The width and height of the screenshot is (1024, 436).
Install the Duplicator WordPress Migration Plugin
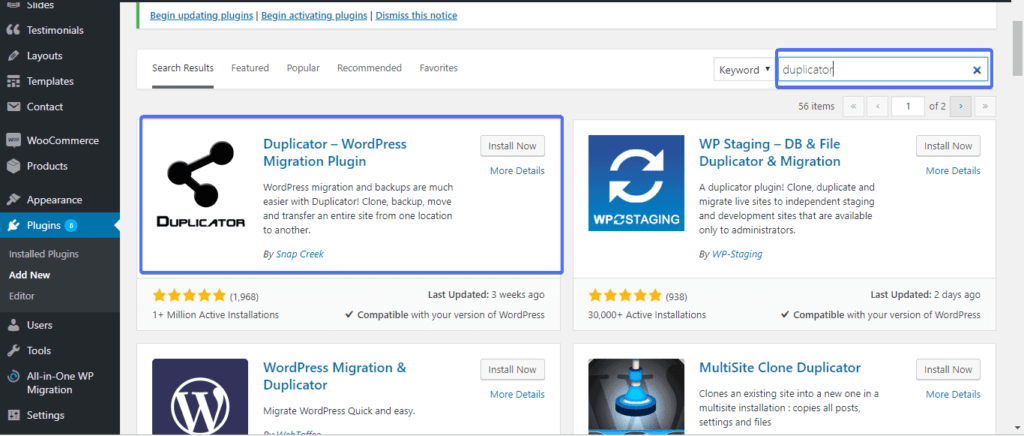(x=512, y=146)
